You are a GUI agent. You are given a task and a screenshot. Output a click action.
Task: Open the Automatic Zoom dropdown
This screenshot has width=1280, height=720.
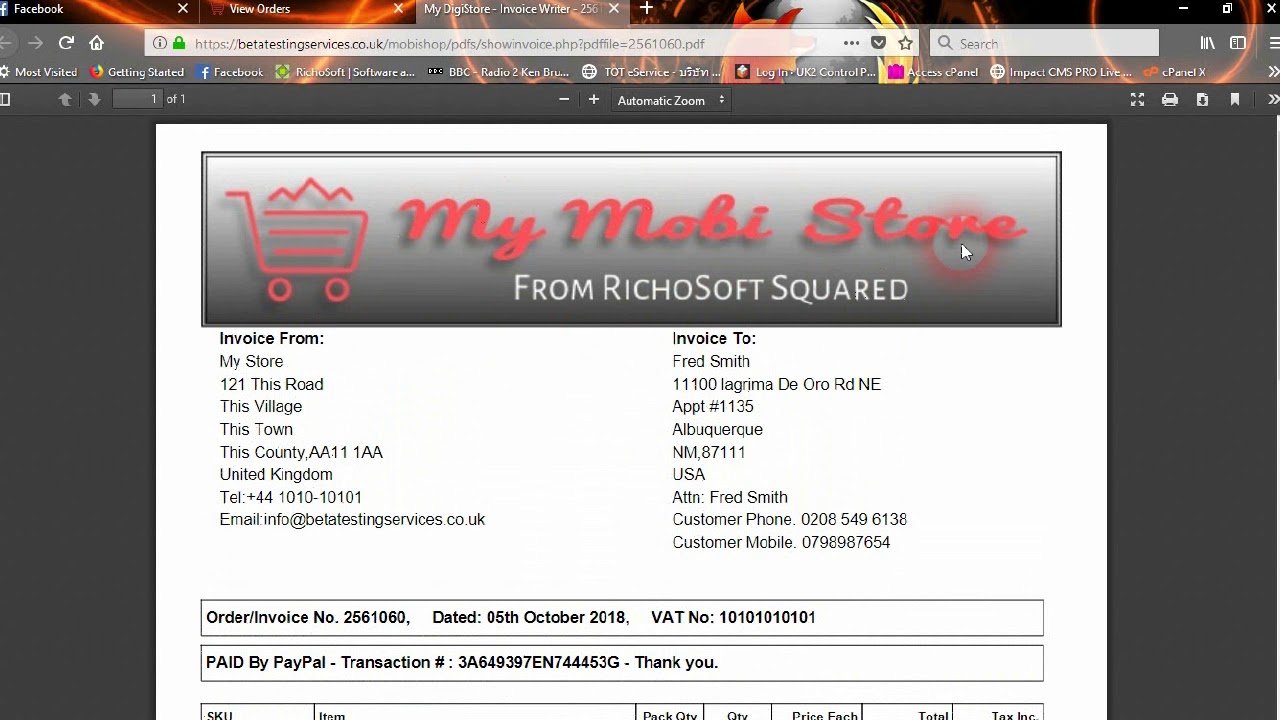tap(671, 100)
